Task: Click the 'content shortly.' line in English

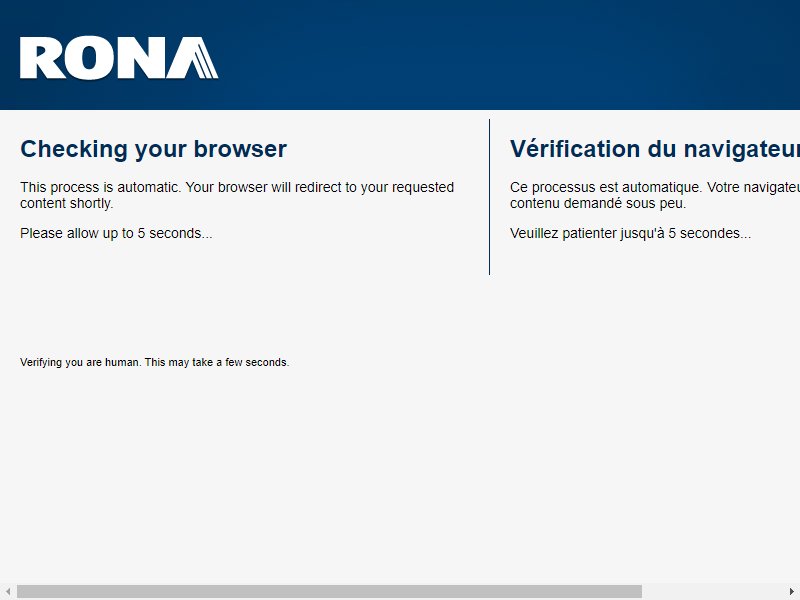Action: [x=66, y=203]
